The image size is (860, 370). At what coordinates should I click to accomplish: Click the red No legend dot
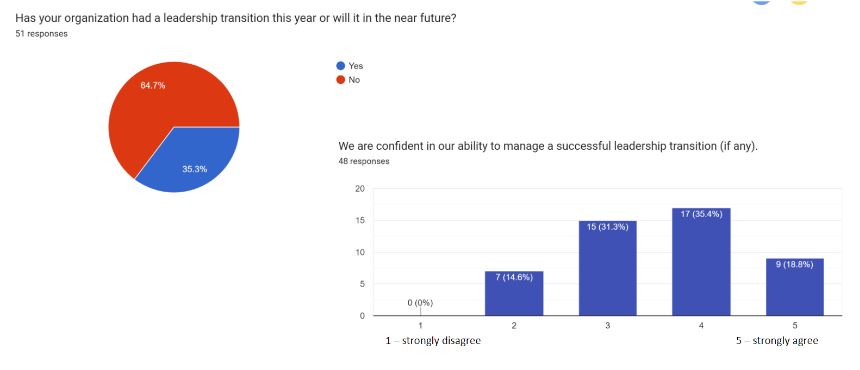point(341,80)
